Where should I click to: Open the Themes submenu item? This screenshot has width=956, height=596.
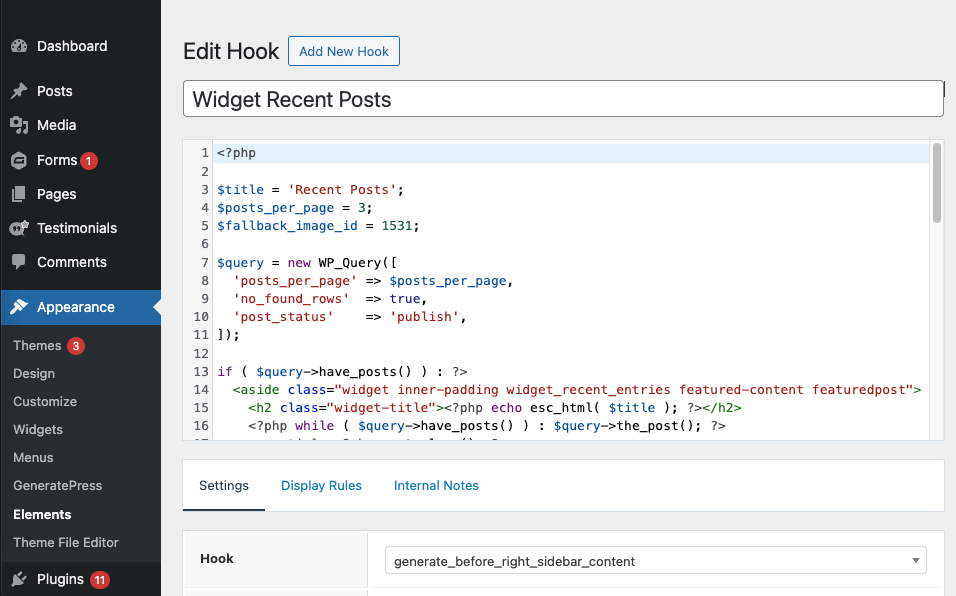(x=37, y=345)
